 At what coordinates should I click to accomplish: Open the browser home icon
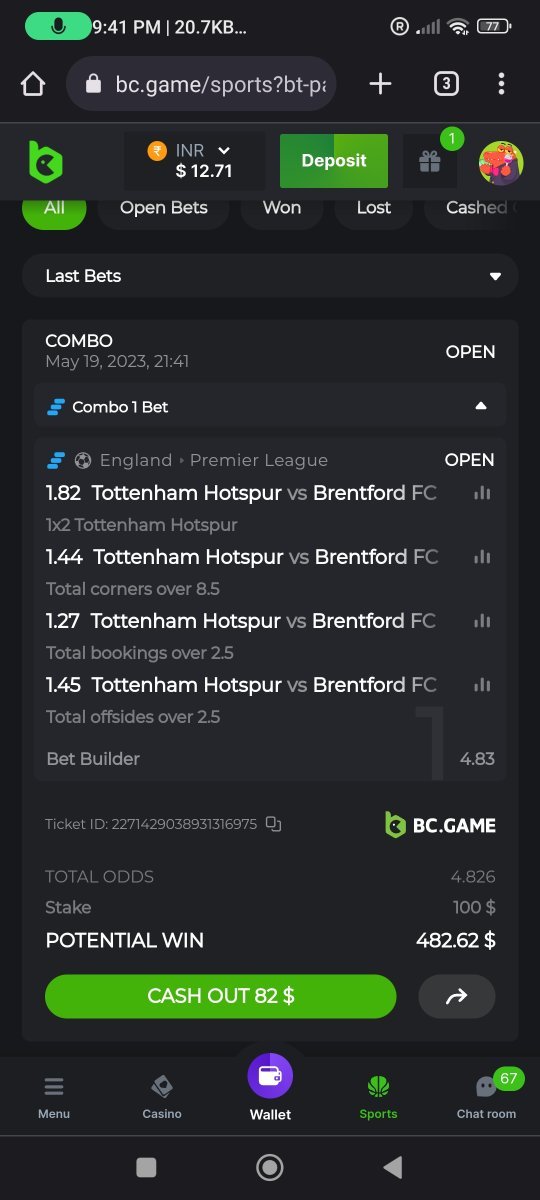coord(33,84)
